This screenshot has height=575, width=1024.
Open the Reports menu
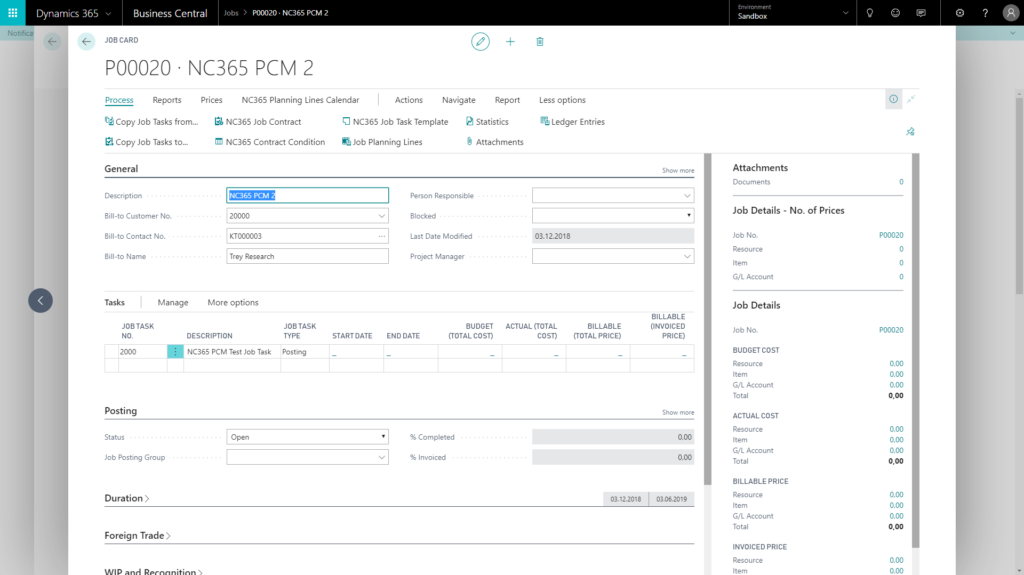pyautogui.click(x=167, y=100)
